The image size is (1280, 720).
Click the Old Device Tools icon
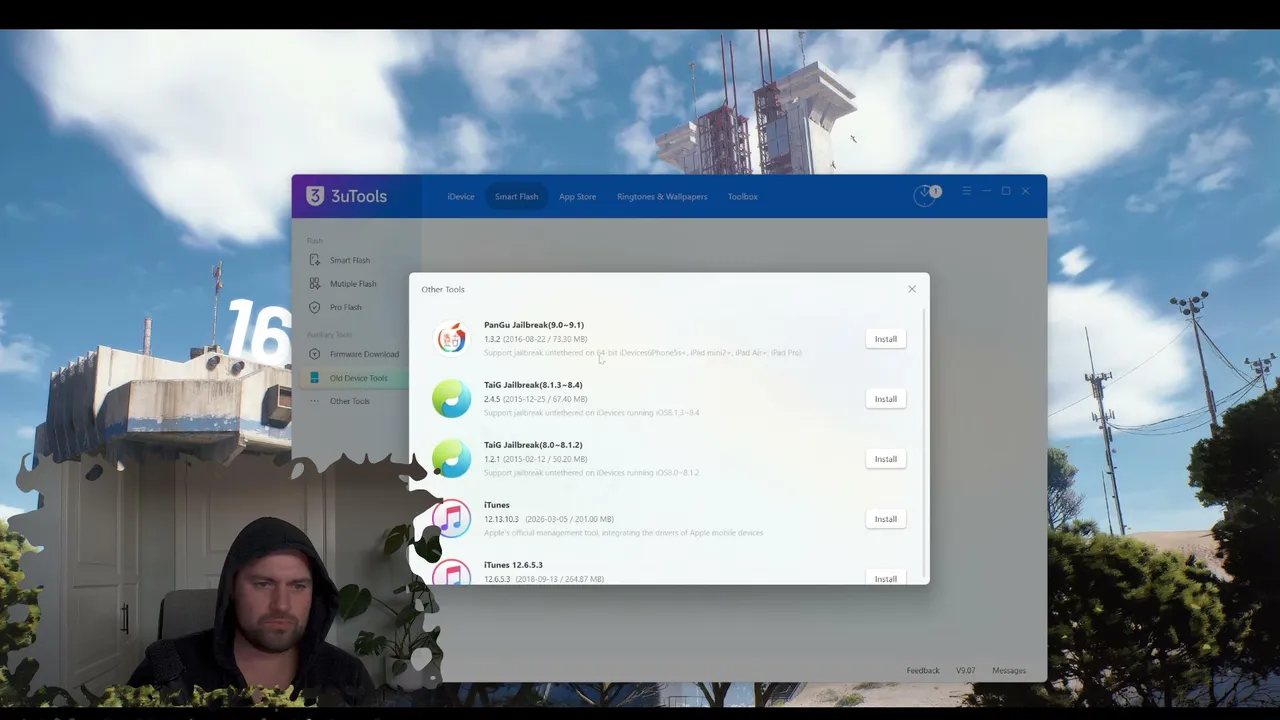point(315,378)
